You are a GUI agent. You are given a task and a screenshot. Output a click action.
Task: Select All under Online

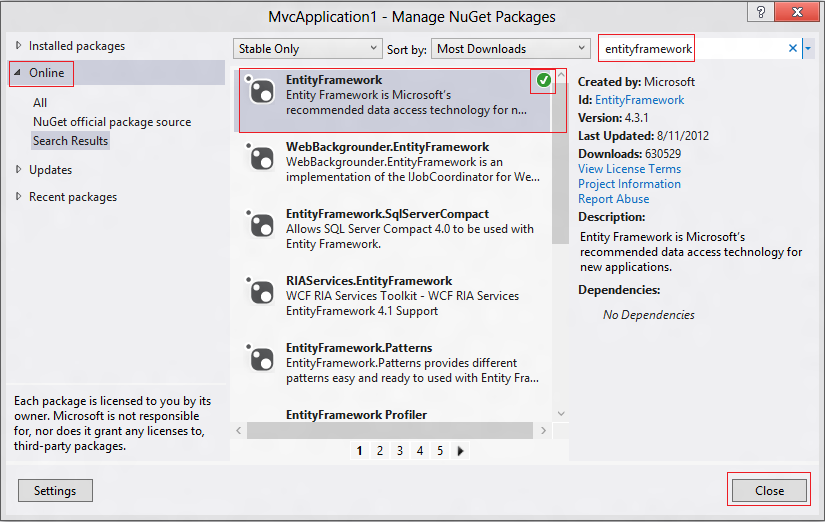coord(40,103)
